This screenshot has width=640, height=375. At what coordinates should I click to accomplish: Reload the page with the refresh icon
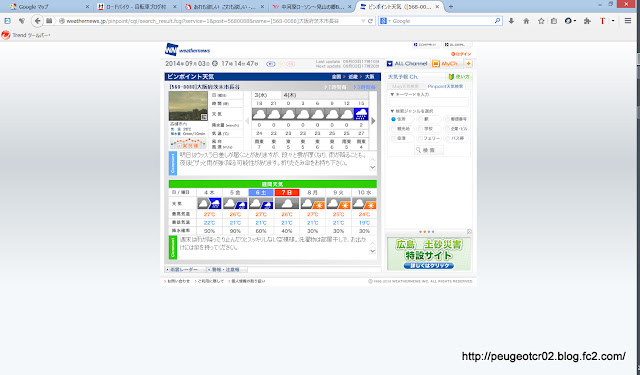(x=370, y=21)
